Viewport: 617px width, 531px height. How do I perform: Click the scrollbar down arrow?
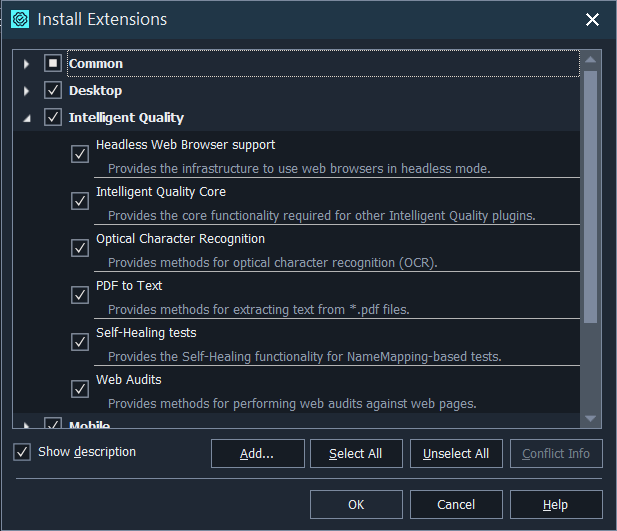(590, 418)
